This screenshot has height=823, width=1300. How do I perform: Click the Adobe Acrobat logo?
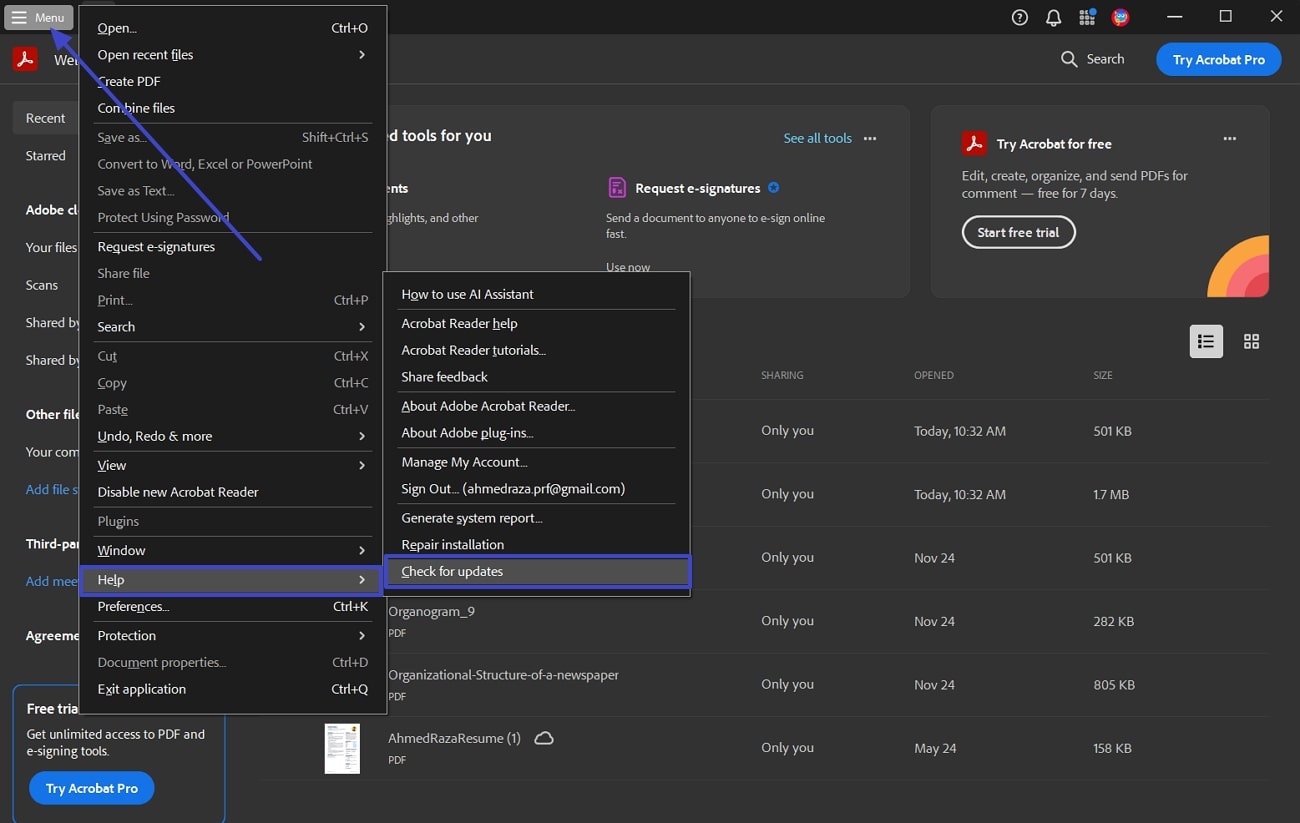point(24,59)
